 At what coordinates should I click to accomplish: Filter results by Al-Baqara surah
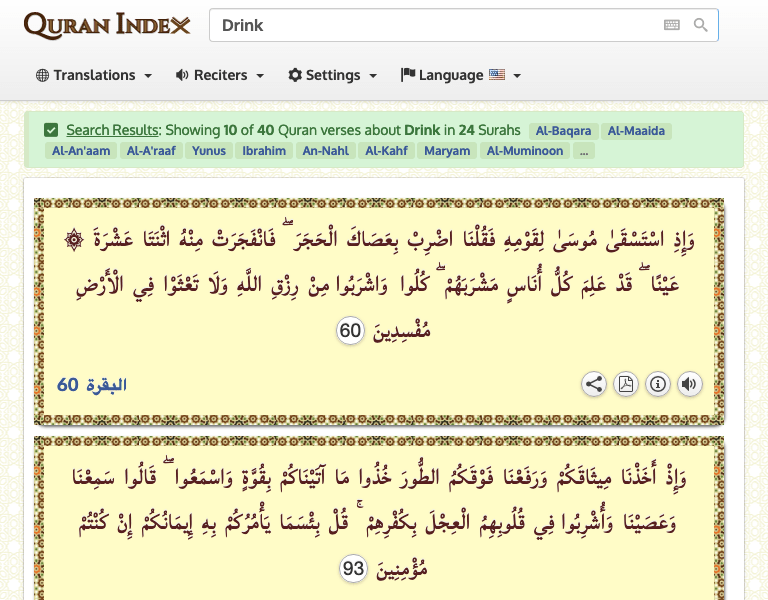coord(563,131)
